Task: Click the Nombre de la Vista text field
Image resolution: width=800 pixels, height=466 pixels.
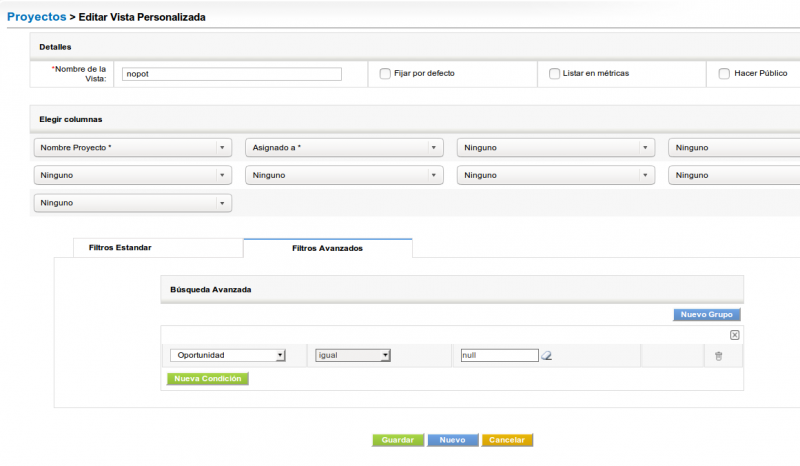Action: coord(231,74)
